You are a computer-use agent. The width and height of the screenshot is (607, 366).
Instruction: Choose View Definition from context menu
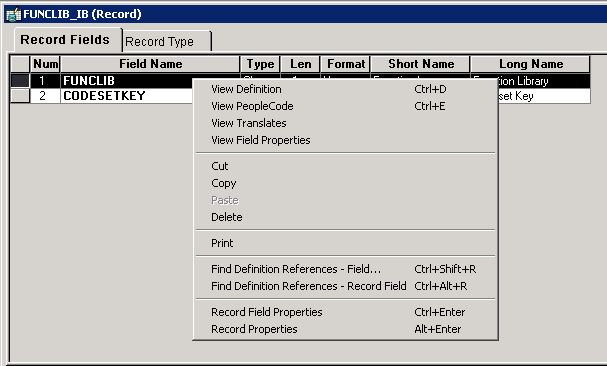[x=345, y=89]
